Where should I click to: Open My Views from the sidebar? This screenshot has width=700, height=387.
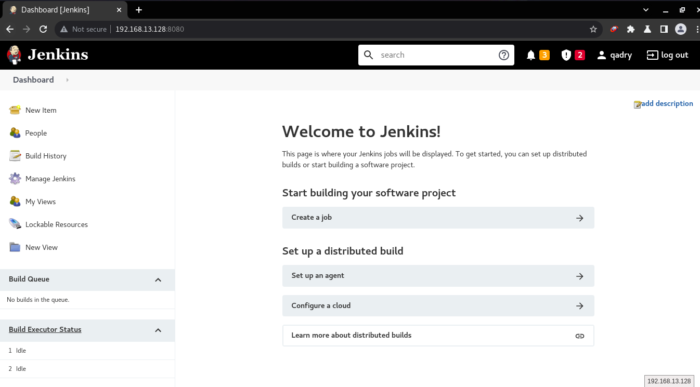pos(41,202)
